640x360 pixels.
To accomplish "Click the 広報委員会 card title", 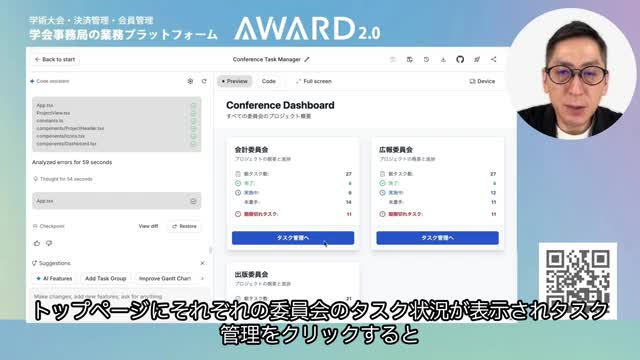I will click(x=396, y=149).
